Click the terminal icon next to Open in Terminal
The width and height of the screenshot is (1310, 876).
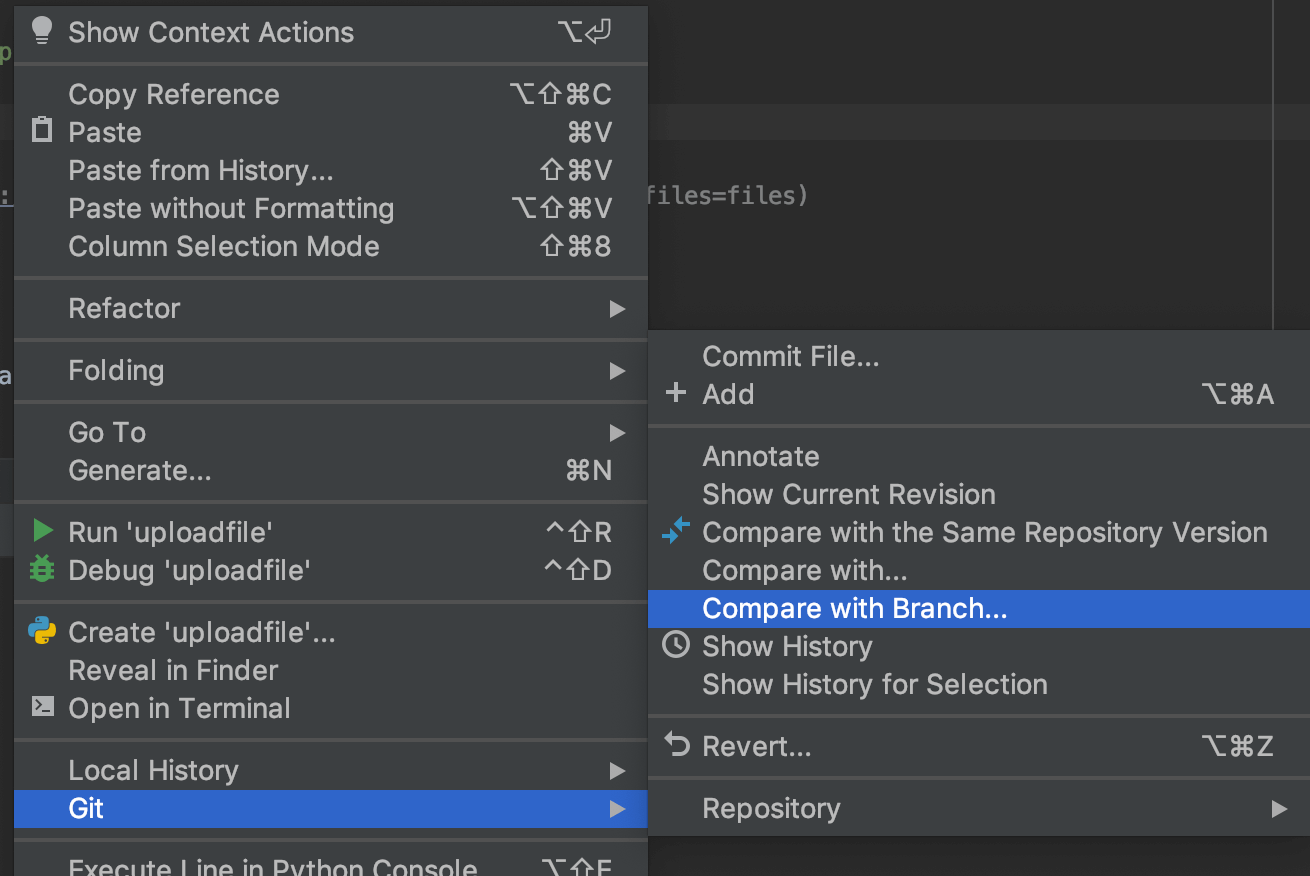42,707
